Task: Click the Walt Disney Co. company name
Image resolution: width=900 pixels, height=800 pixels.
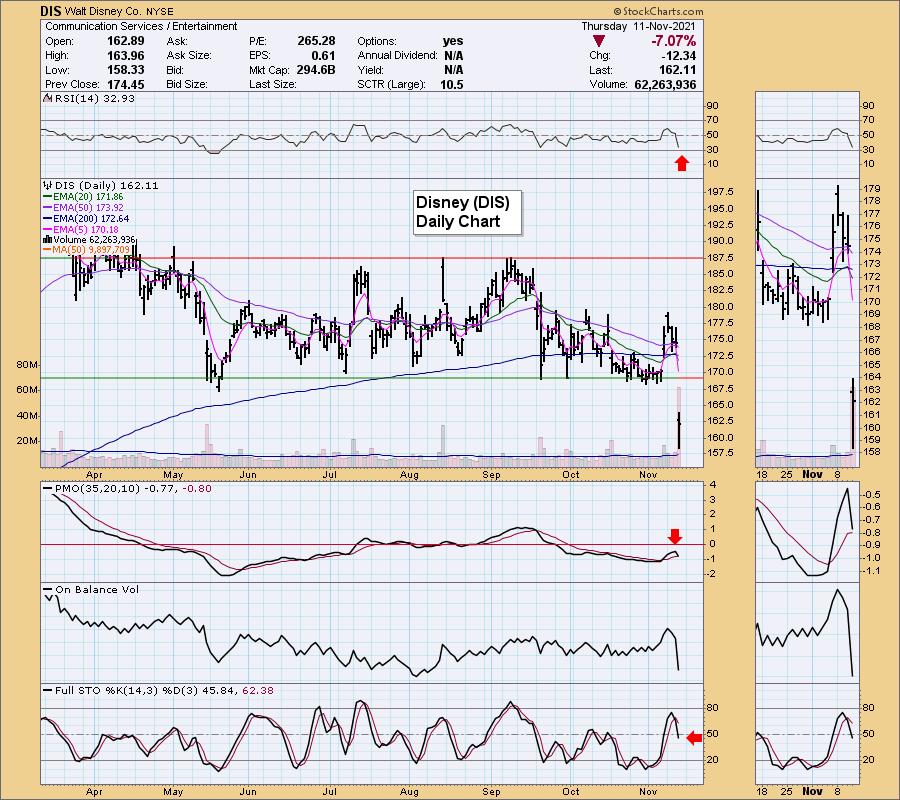Action: pyautogui.click(x=101, y=11)
